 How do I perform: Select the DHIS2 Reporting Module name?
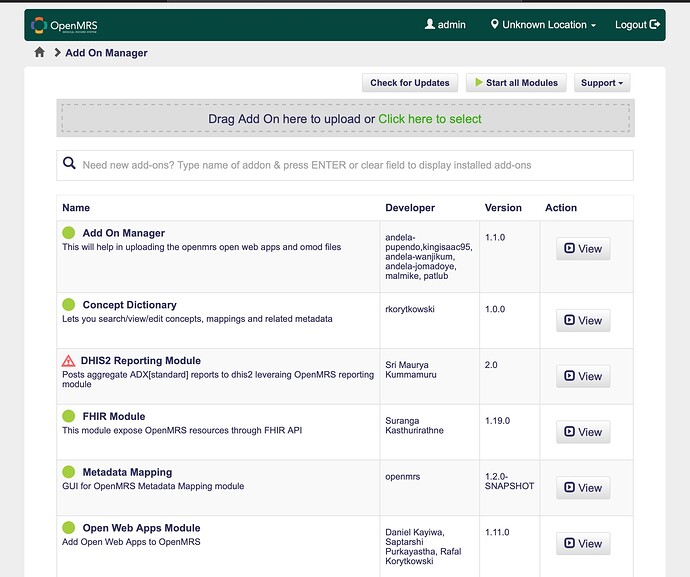click(140, 361)
